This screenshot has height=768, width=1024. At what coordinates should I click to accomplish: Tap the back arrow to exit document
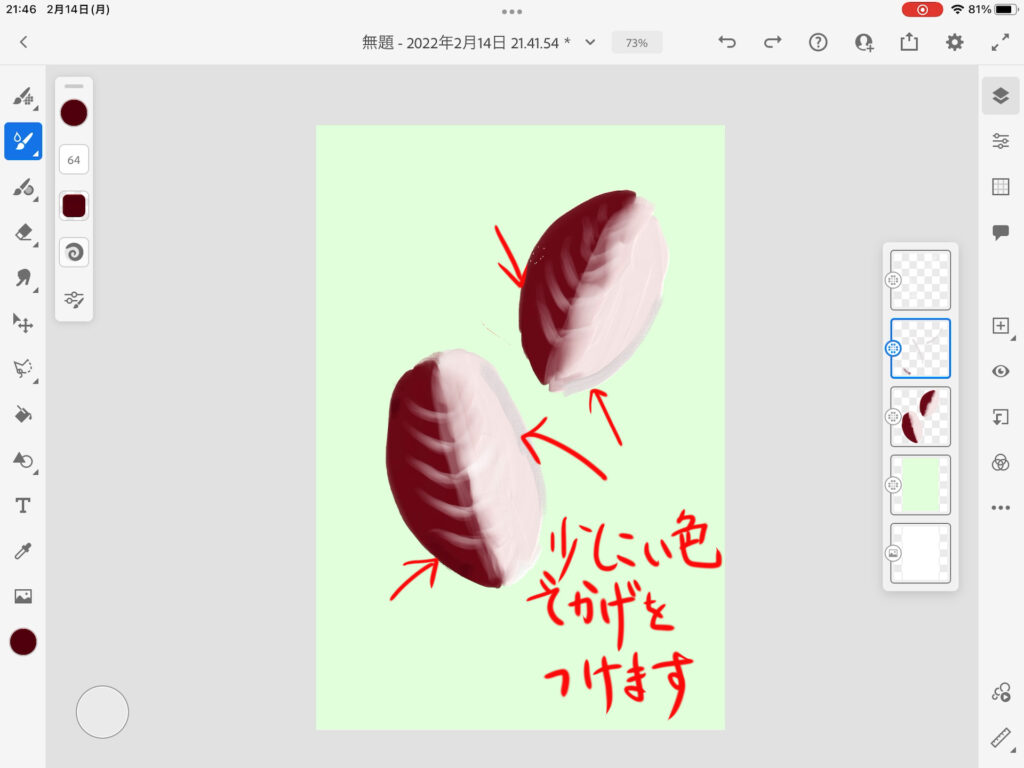point(24,42)
